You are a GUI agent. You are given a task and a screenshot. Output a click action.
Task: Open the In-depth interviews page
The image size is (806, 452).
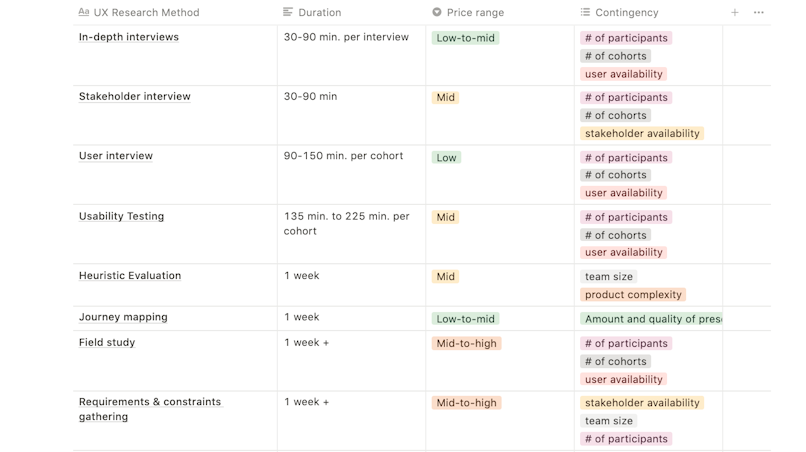coord(129,37)
